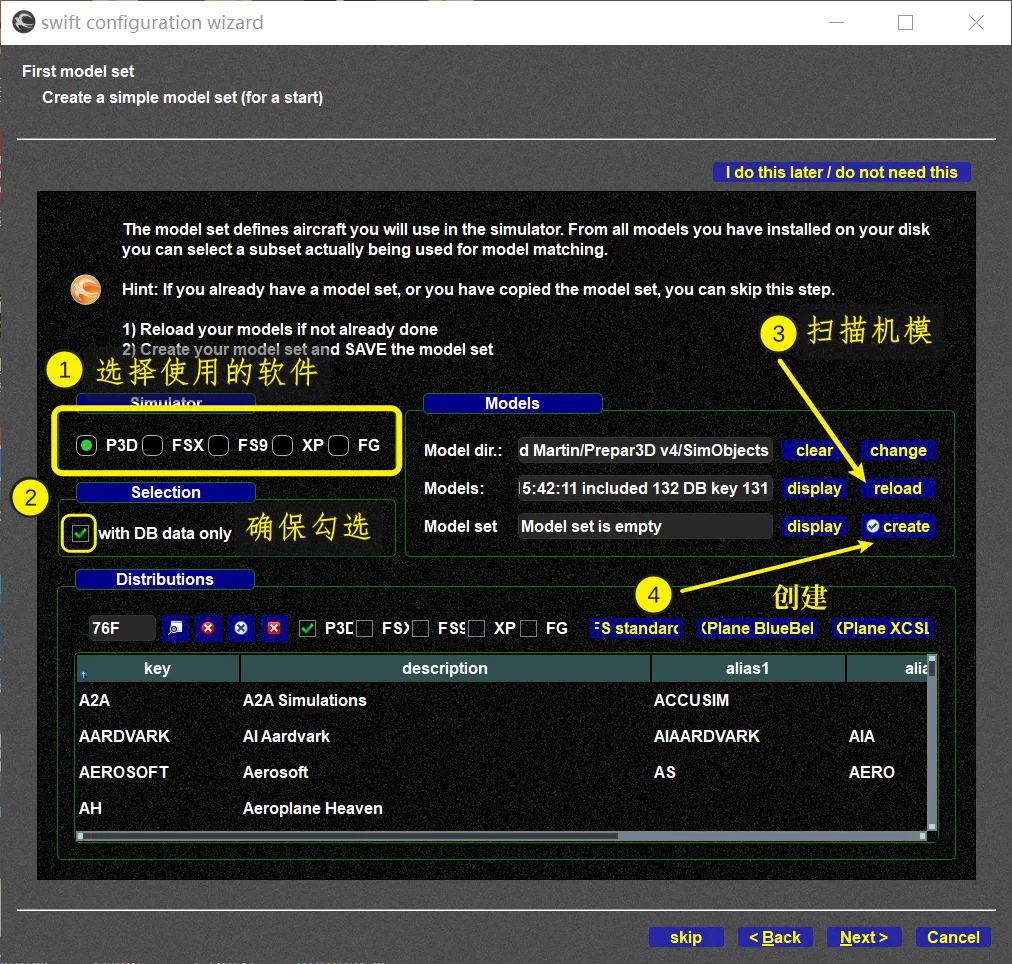Close the swift configuration wizard window
Viewport: 1012px width, 964px height.
point(977,23)
